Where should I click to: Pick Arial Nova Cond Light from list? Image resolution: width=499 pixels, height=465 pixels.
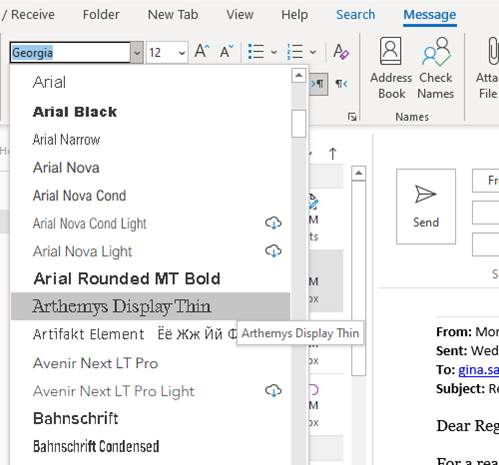pyautogui.click(x=150, y=224)
